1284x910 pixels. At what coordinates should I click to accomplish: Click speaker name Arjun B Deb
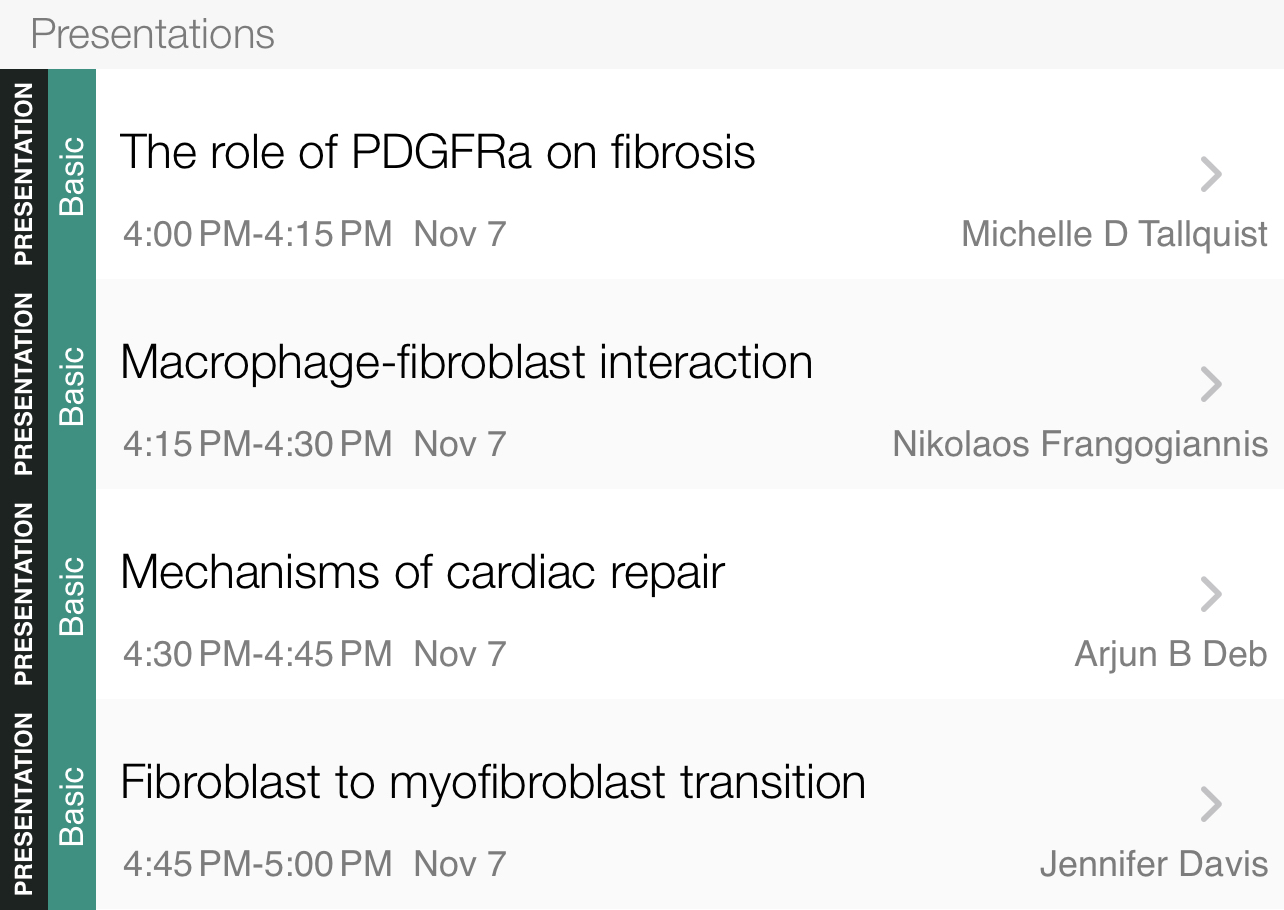coord(1171,654)
